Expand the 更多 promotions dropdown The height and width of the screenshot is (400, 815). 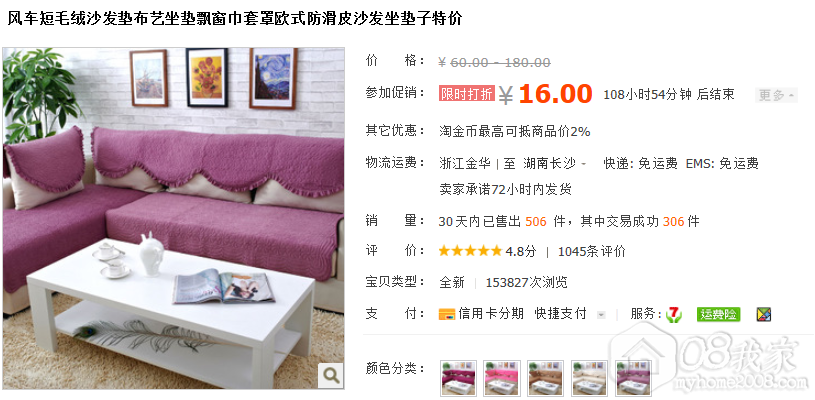(776, 95)
